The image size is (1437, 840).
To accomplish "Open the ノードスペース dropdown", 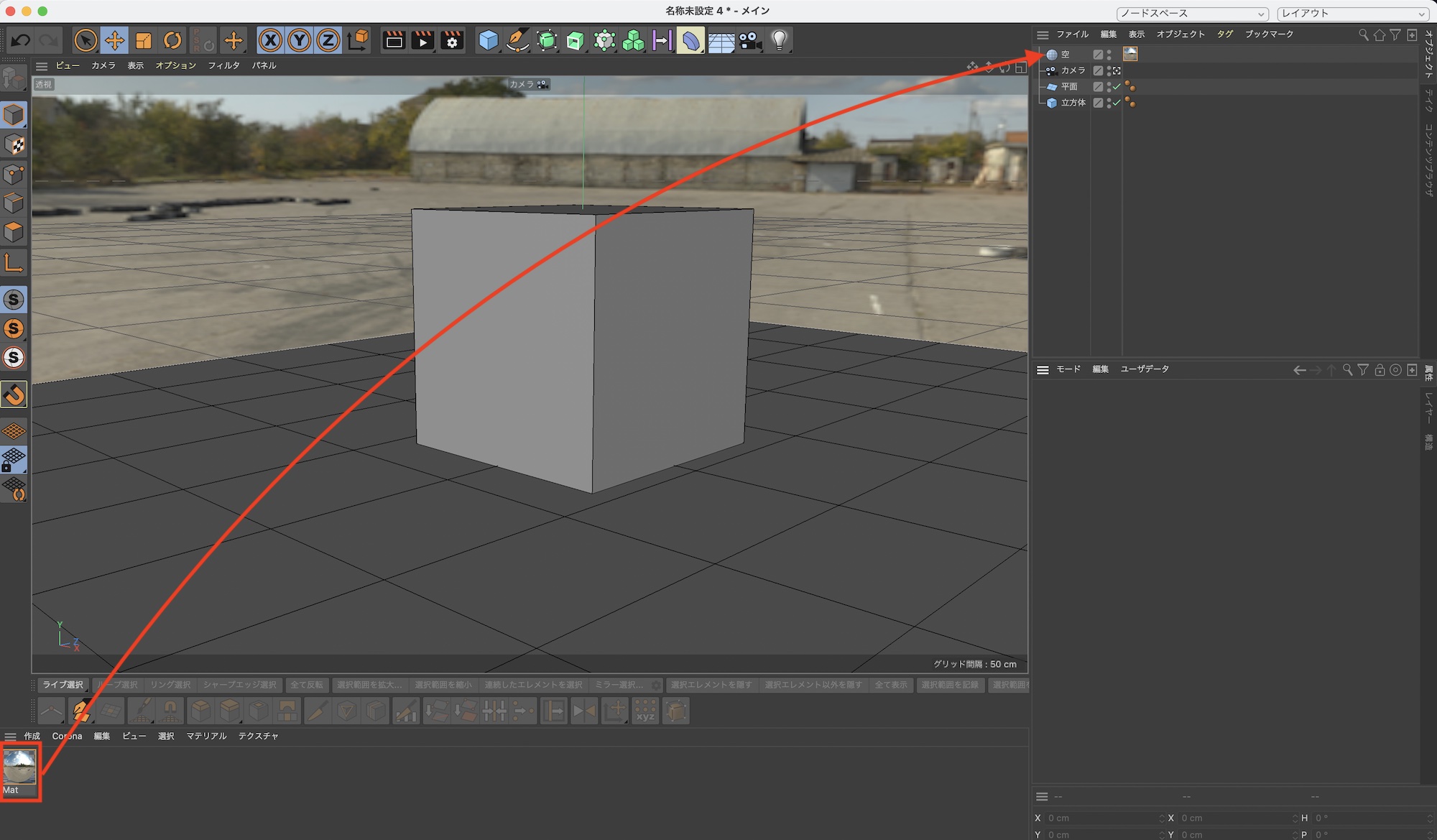I will [x=1192, y=14].
